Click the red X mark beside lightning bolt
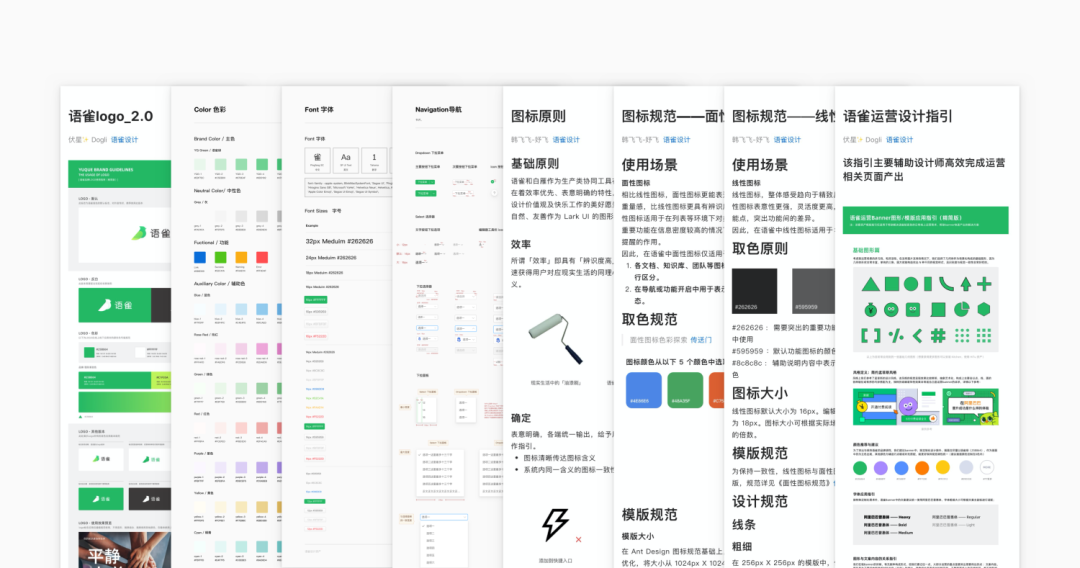Screen dimensions: 1080x568 (578, 540)
